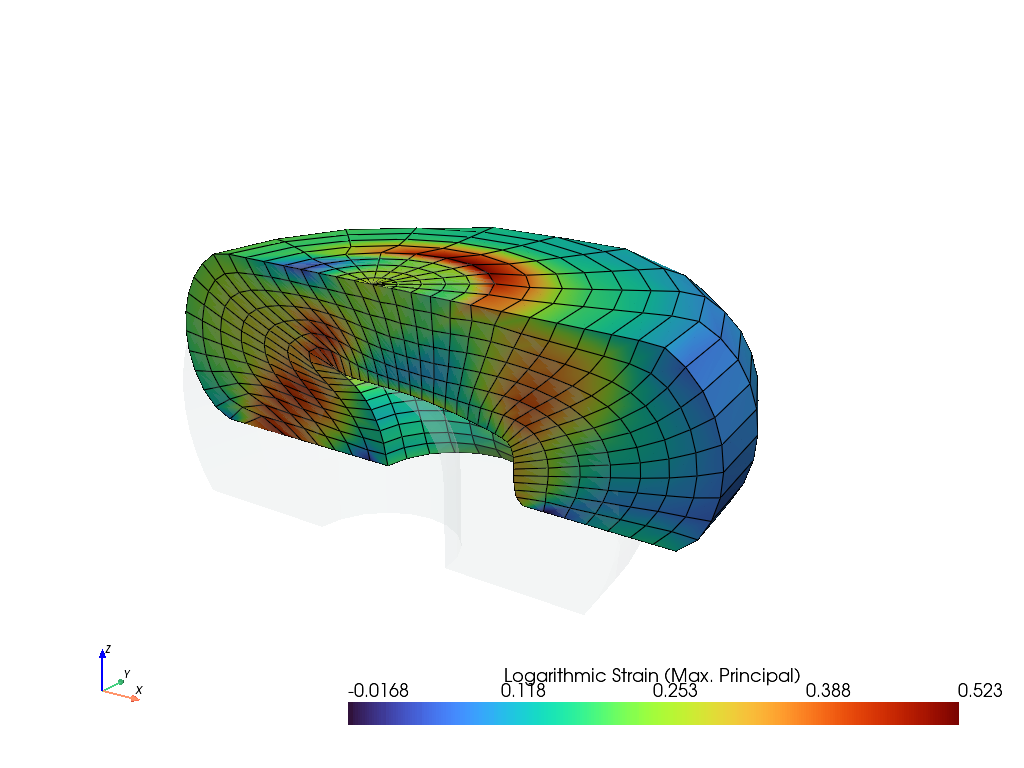Click the legend value 0.253

pyautogui.click(x=675, y=691)
